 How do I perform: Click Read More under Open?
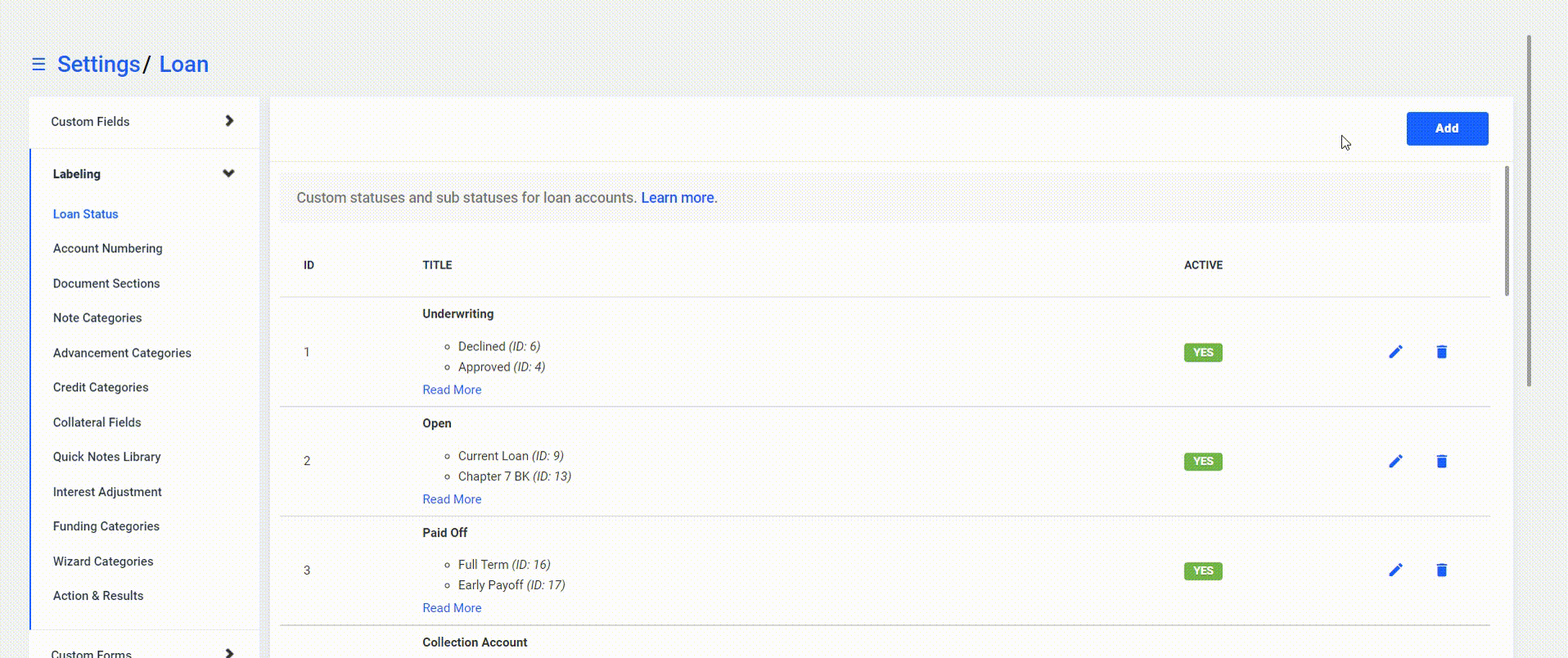(452, 499)
